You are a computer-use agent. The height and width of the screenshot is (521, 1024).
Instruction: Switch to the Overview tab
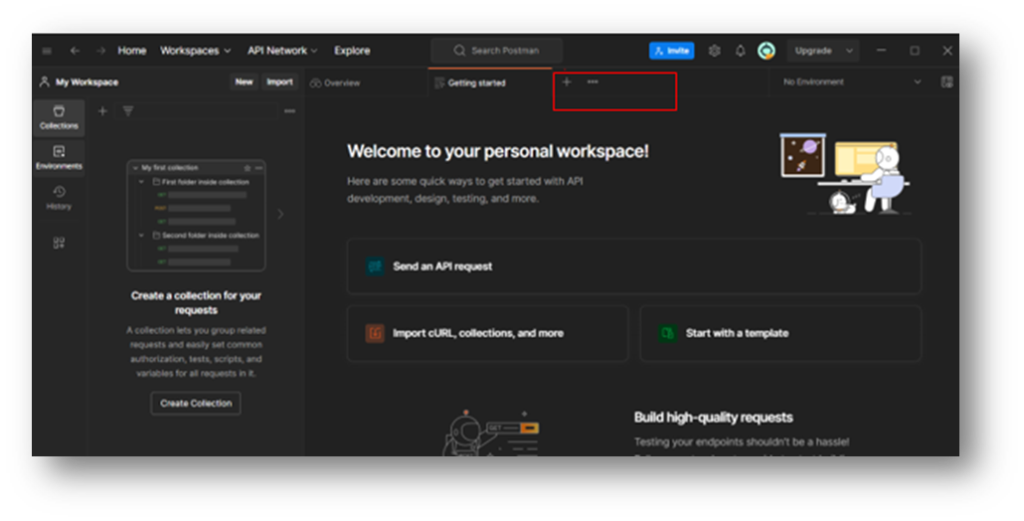335,83
